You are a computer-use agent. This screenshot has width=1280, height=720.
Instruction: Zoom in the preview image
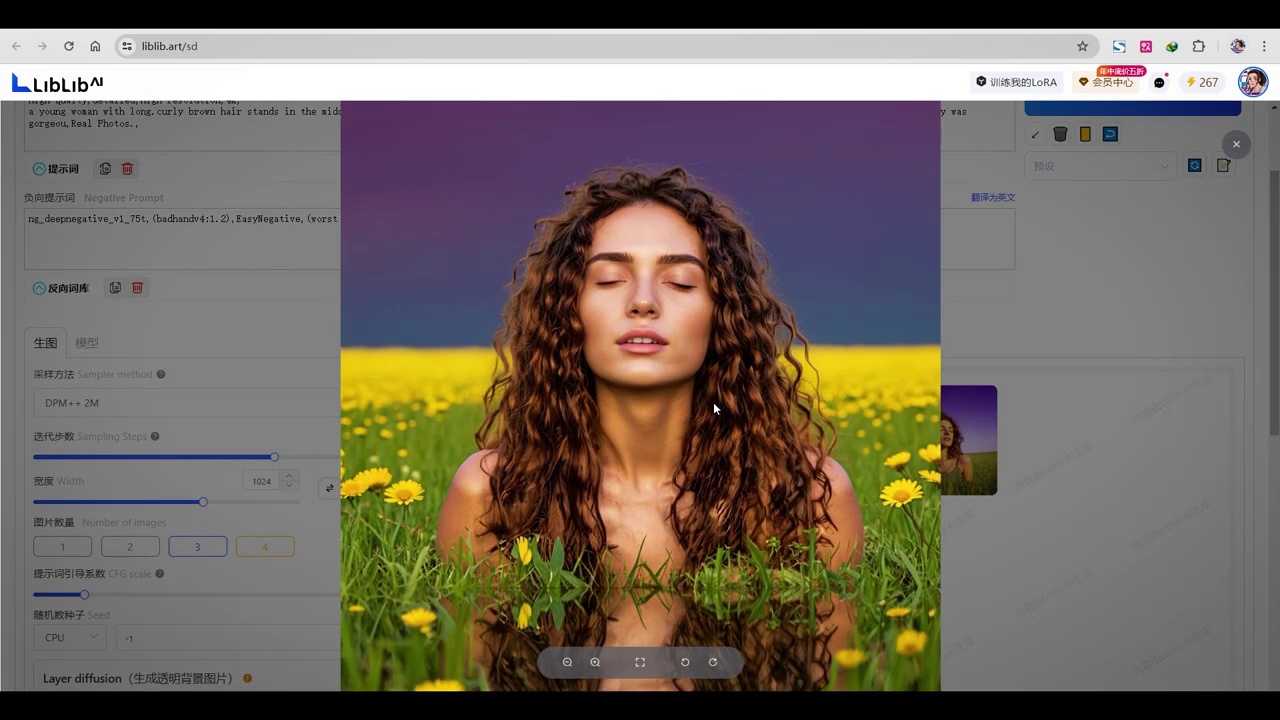(595, 662)
